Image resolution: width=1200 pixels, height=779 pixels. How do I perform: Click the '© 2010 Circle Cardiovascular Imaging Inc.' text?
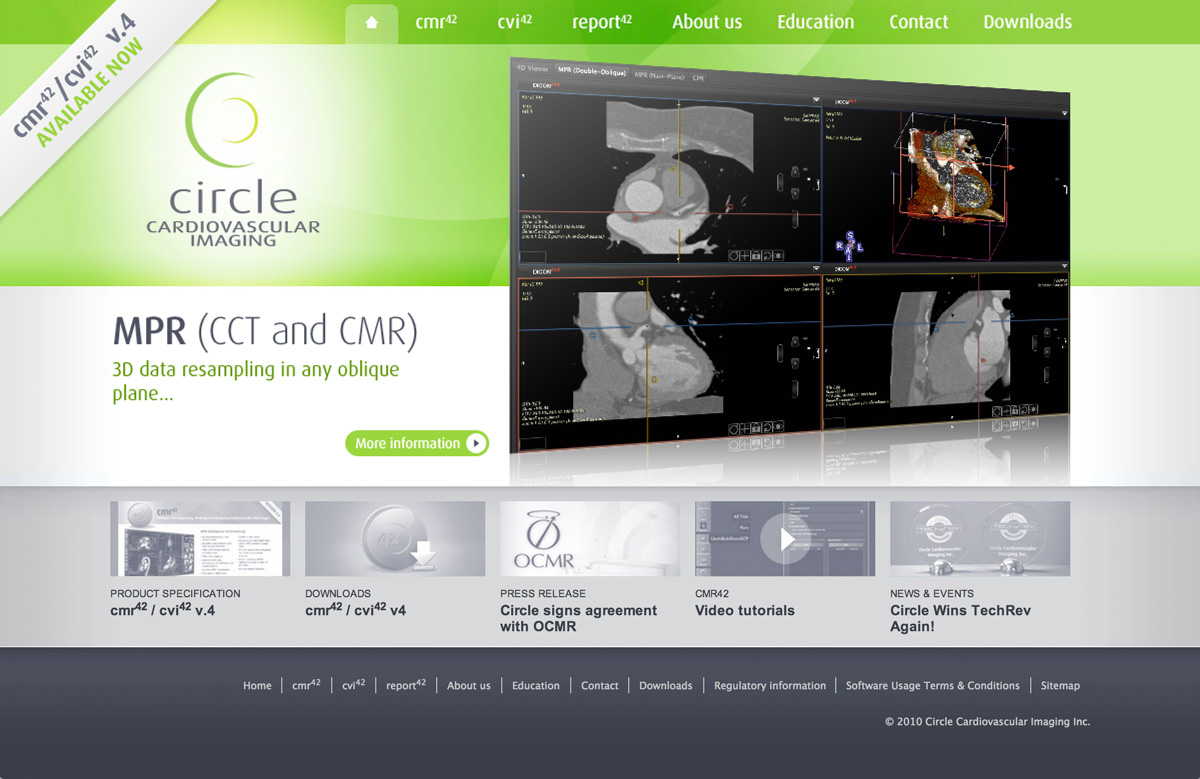point(987,722)
